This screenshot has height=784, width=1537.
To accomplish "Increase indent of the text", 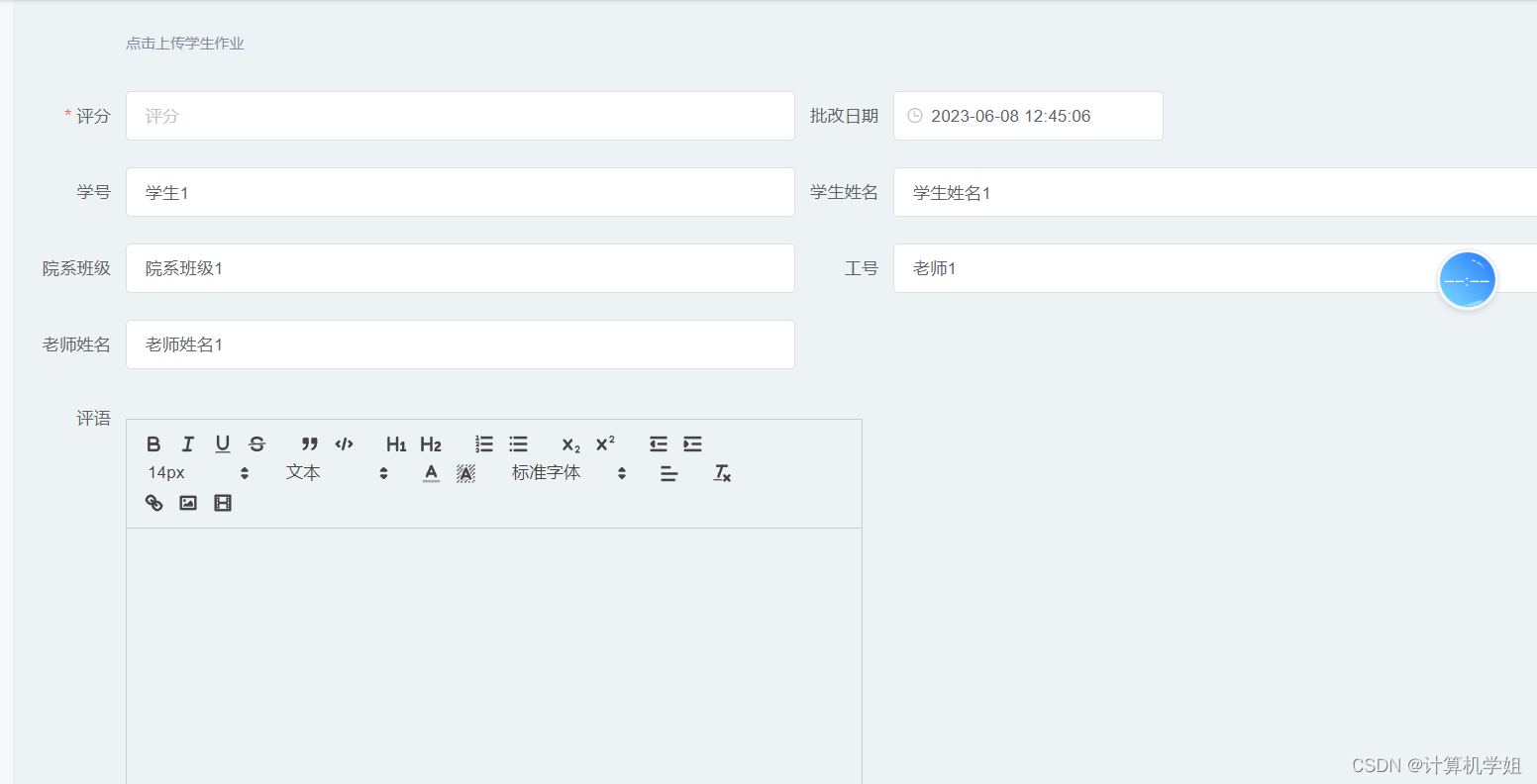I will tap(693, 444).
